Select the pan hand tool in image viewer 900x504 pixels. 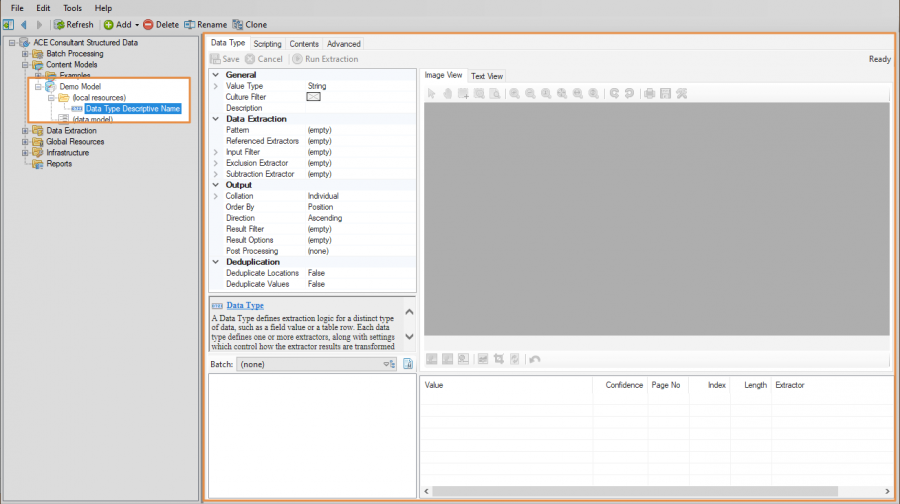tap(447, 93)
